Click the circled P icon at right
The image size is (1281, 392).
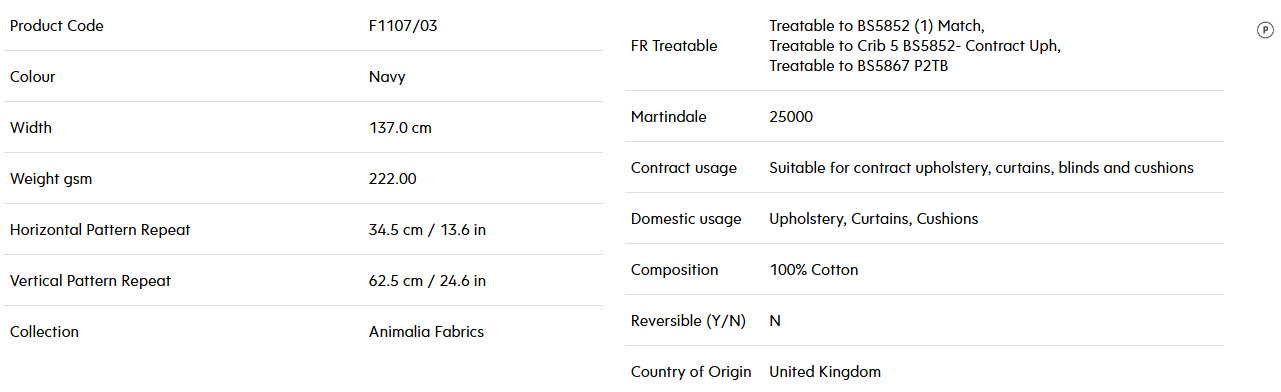click(1264, 30)
